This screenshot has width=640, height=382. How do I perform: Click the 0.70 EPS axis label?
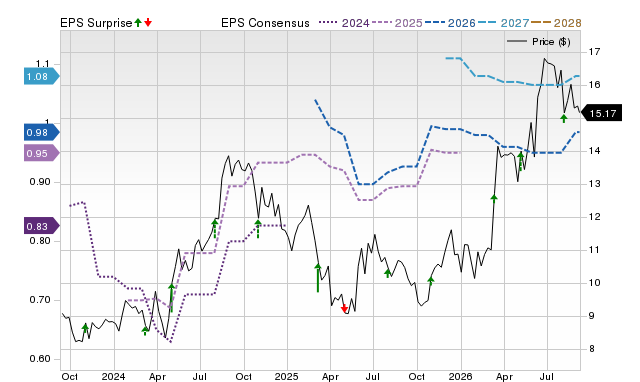click(40, 300)
